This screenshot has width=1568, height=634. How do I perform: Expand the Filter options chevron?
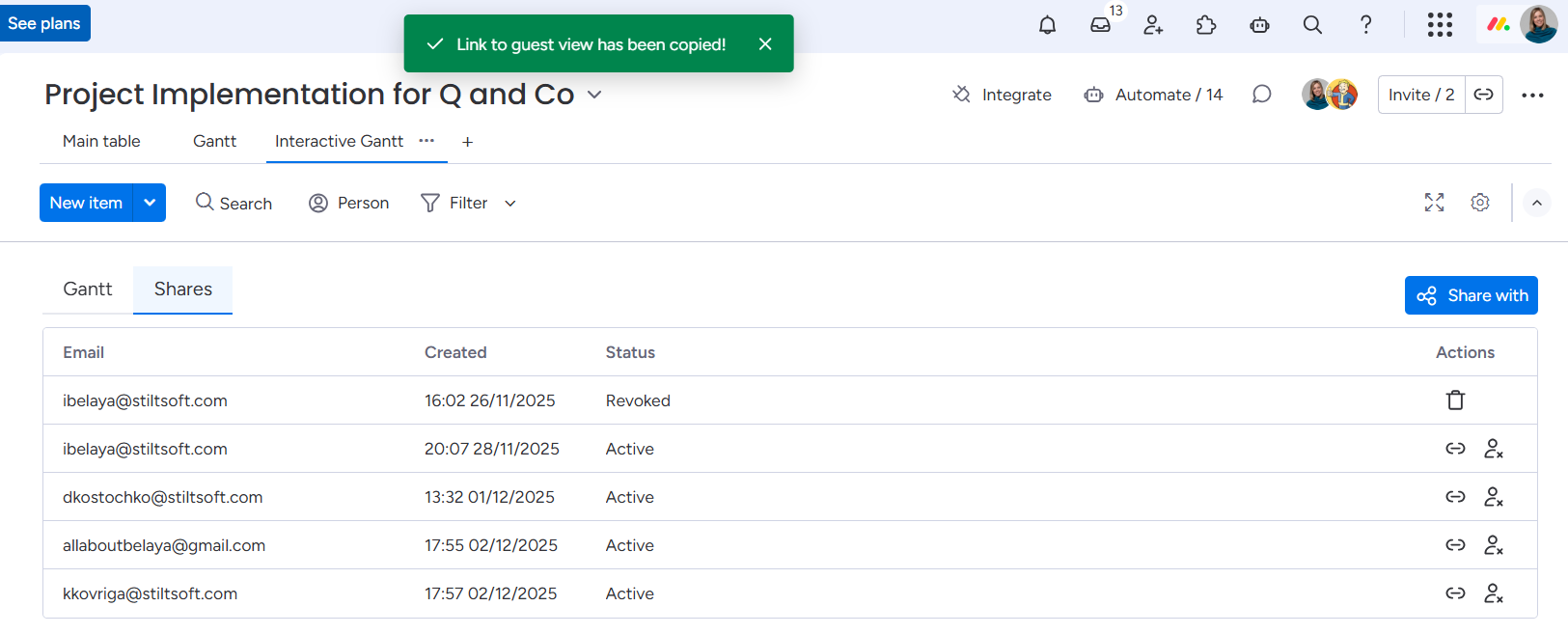pyautogui.click(x=510, y=204)
